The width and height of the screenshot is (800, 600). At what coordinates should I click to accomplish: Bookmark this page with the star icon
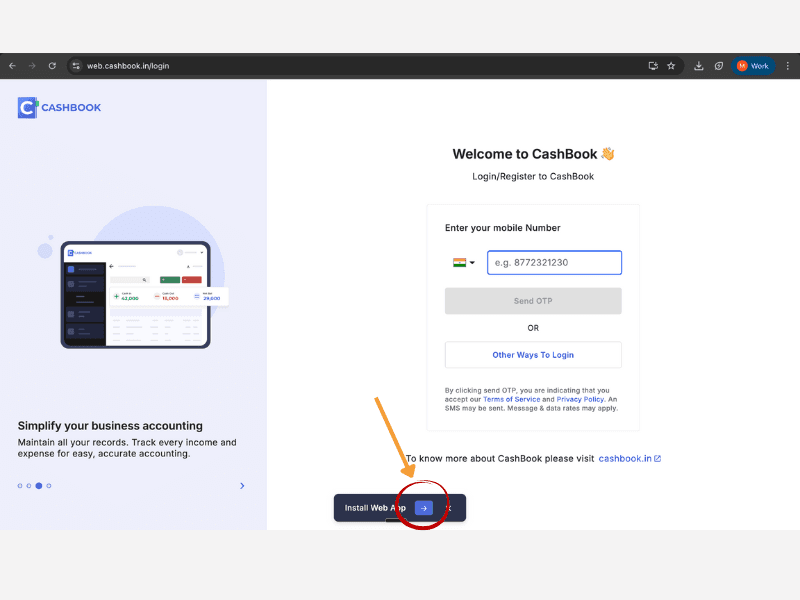point(671,66)
